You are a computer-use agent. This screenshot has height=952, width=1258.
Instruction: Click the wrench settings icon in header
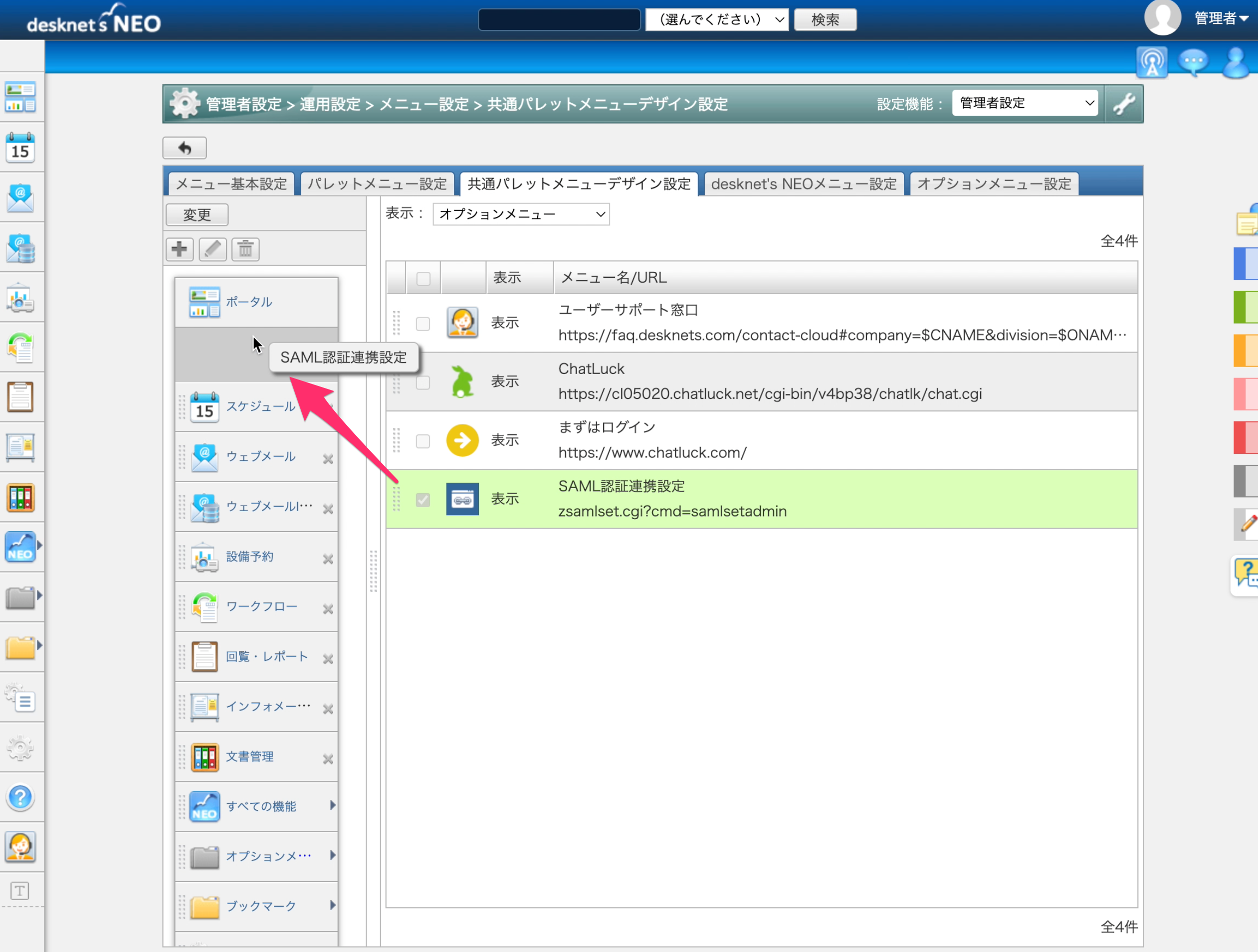click(x=1124, y=104)
